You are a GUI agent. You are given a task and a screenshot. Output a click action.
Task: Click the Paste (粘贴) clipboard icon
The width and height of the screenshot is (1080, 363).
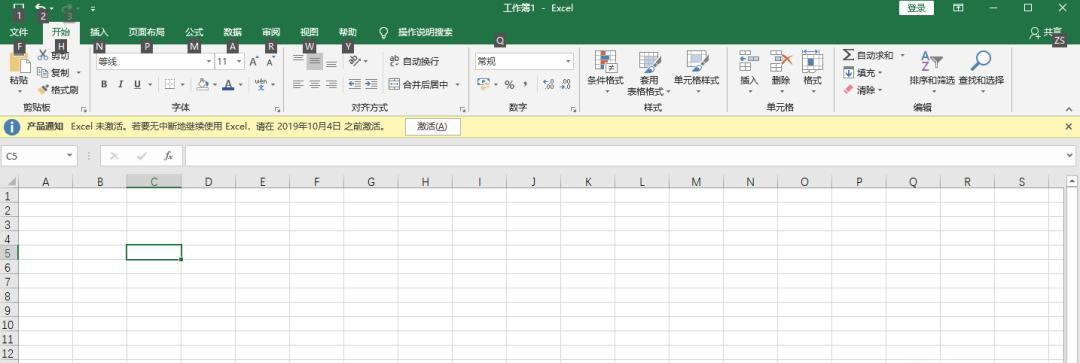(19, 63)
